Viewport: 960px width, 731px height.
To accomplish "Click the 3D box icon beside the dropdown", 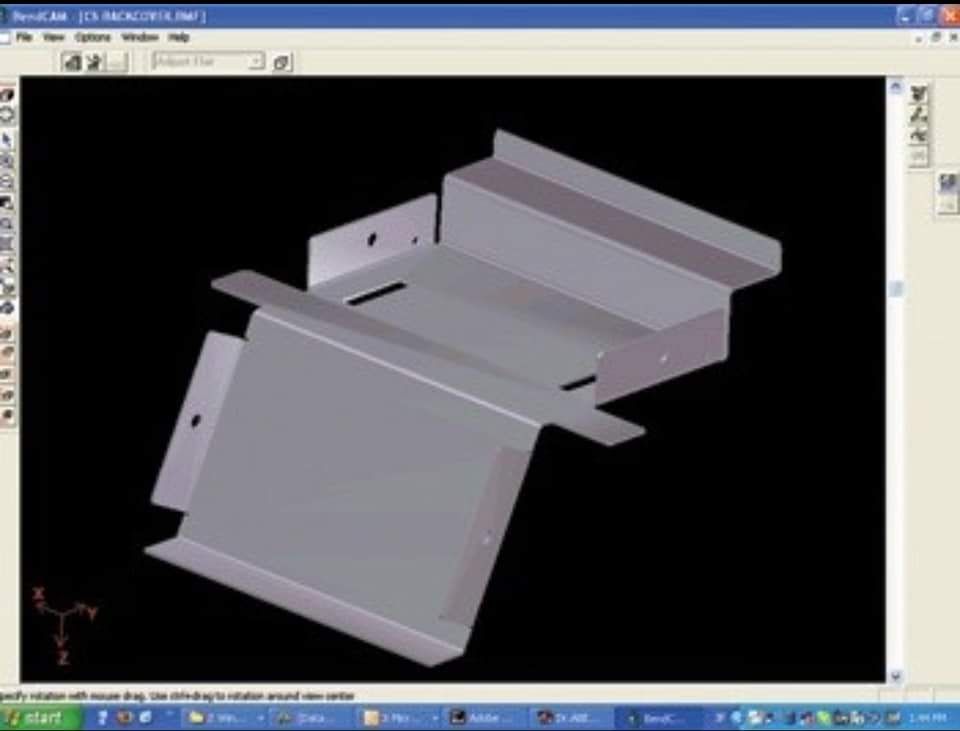I will point(282,62).
